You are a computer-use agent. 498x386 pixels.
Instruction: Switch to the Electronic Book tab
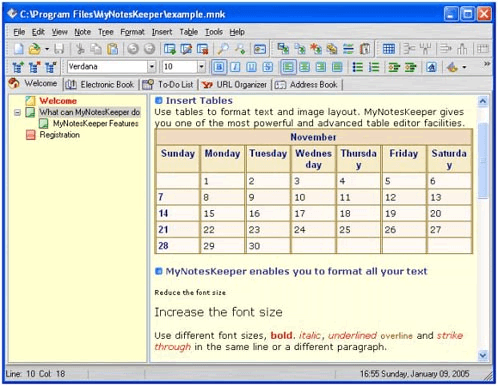100,85
